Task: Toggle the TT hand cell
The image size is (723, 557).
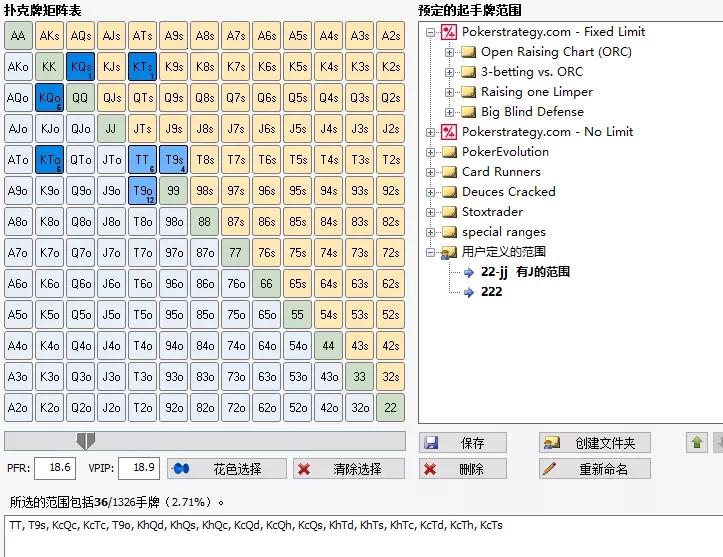Action: coord(142,160)
